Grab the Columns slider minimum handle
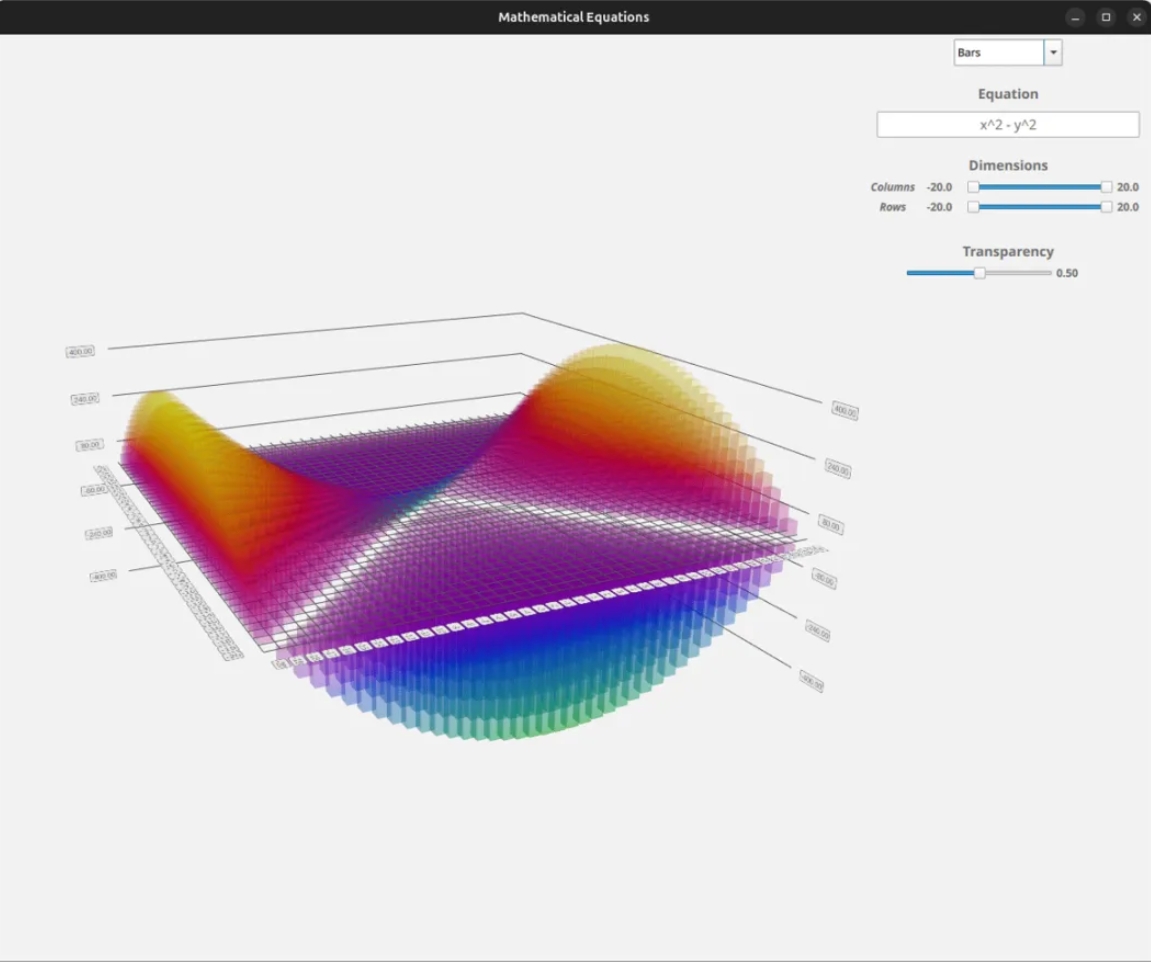 [973, 187]
